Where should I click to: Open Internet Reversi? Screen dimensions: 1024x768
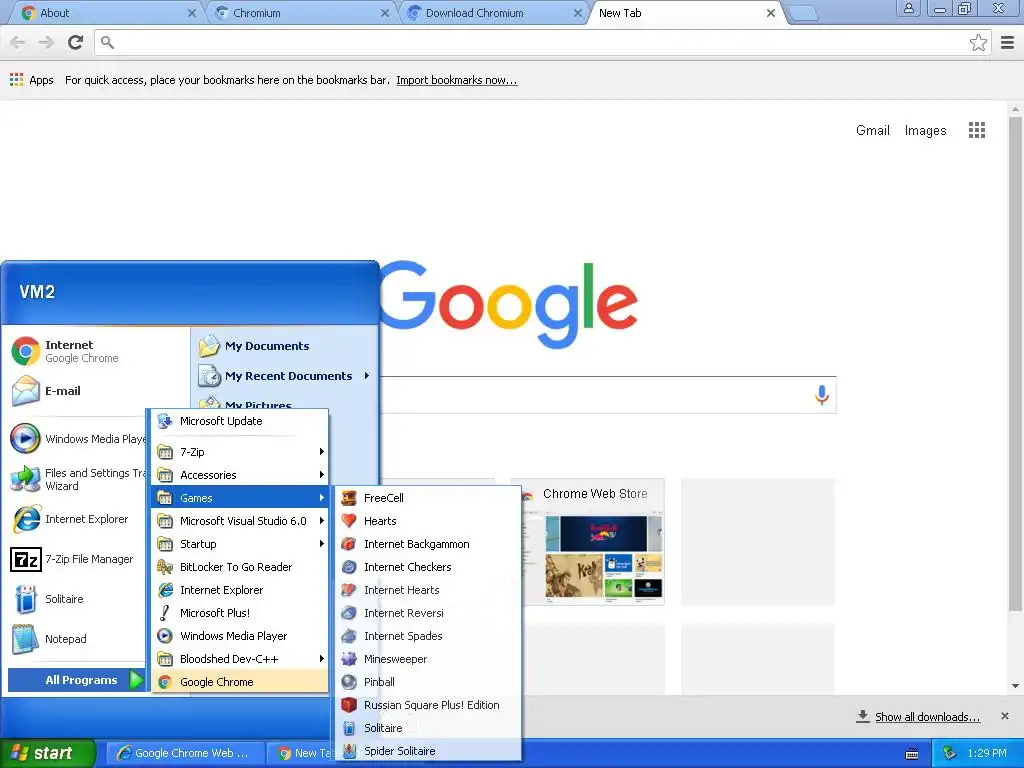[x=428, y=613]
